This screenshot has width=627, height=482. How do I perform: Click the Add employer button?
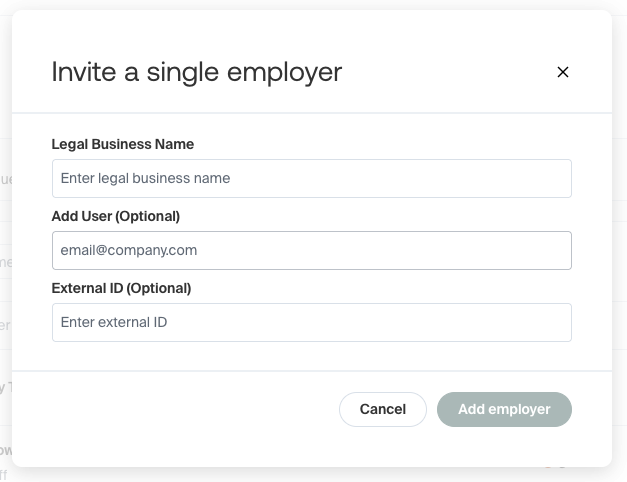(504, 409)
